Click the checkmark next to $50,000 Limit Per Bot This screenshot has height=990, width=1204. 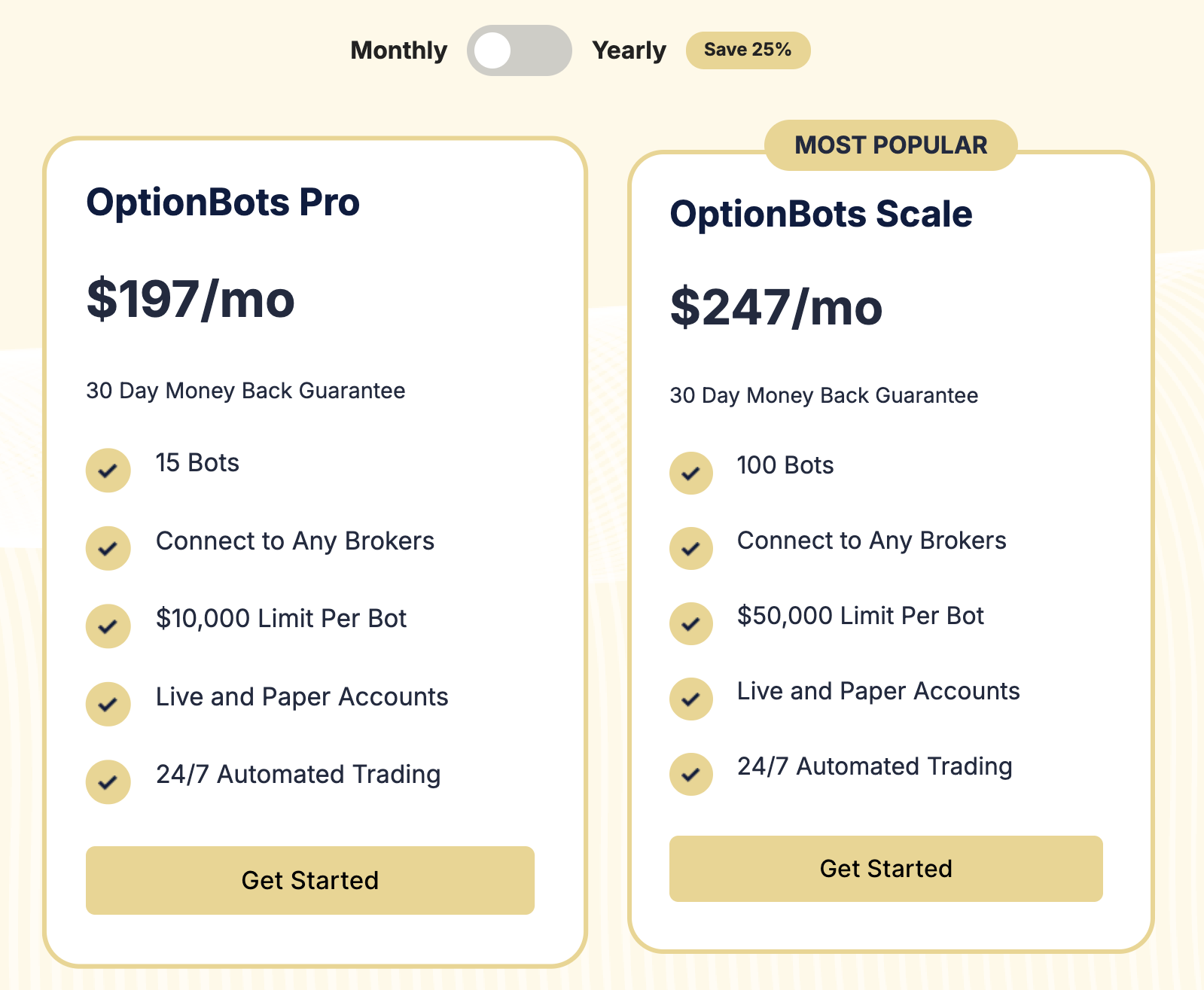click(x=691, y=624)
